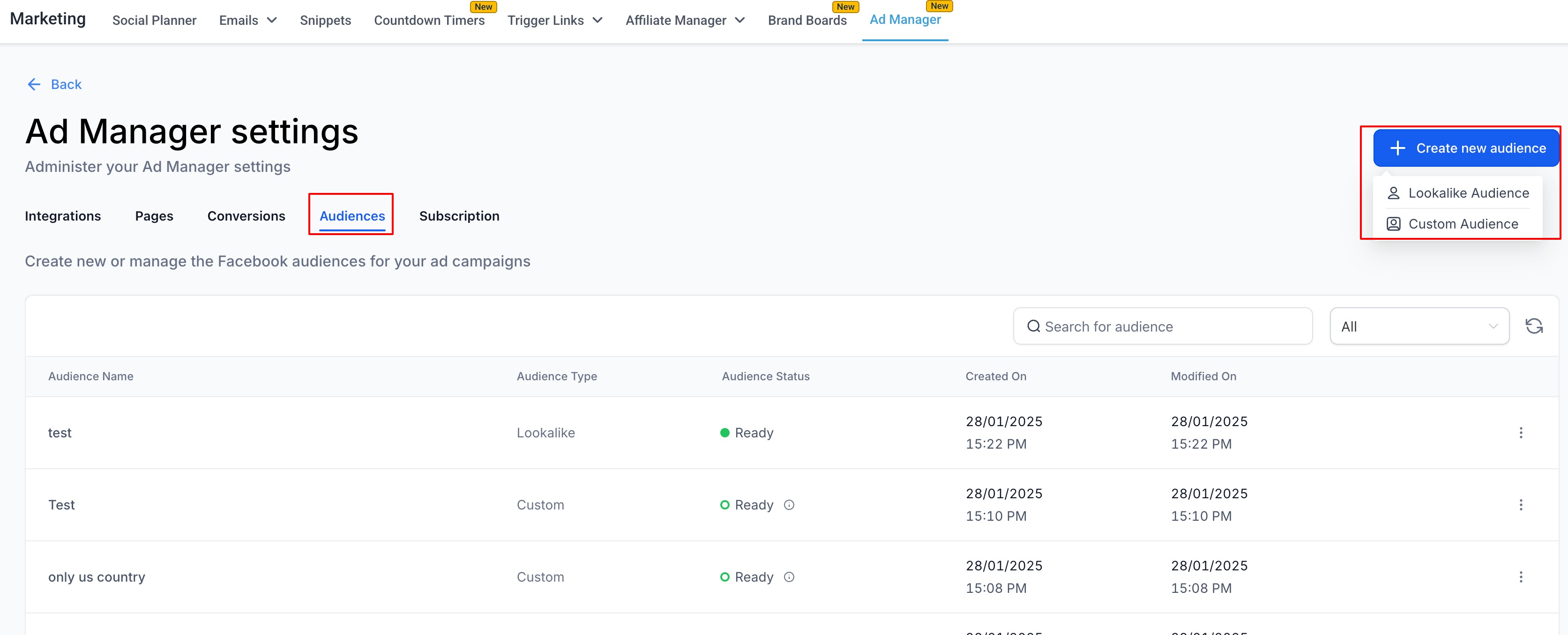Open the 'All' audience filter dropdown
The height and width of the screenshot is (635, 1568).
1419,326
